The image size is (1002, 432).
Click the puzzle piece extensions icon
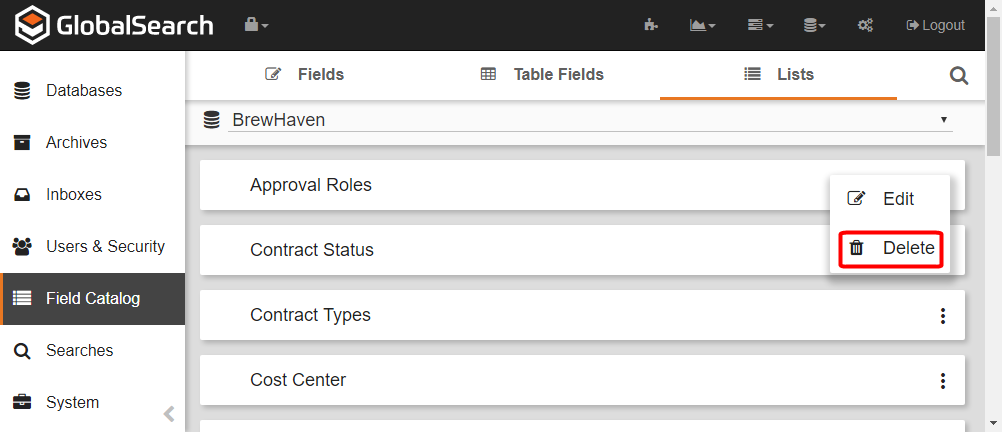(x=651, y=25)
